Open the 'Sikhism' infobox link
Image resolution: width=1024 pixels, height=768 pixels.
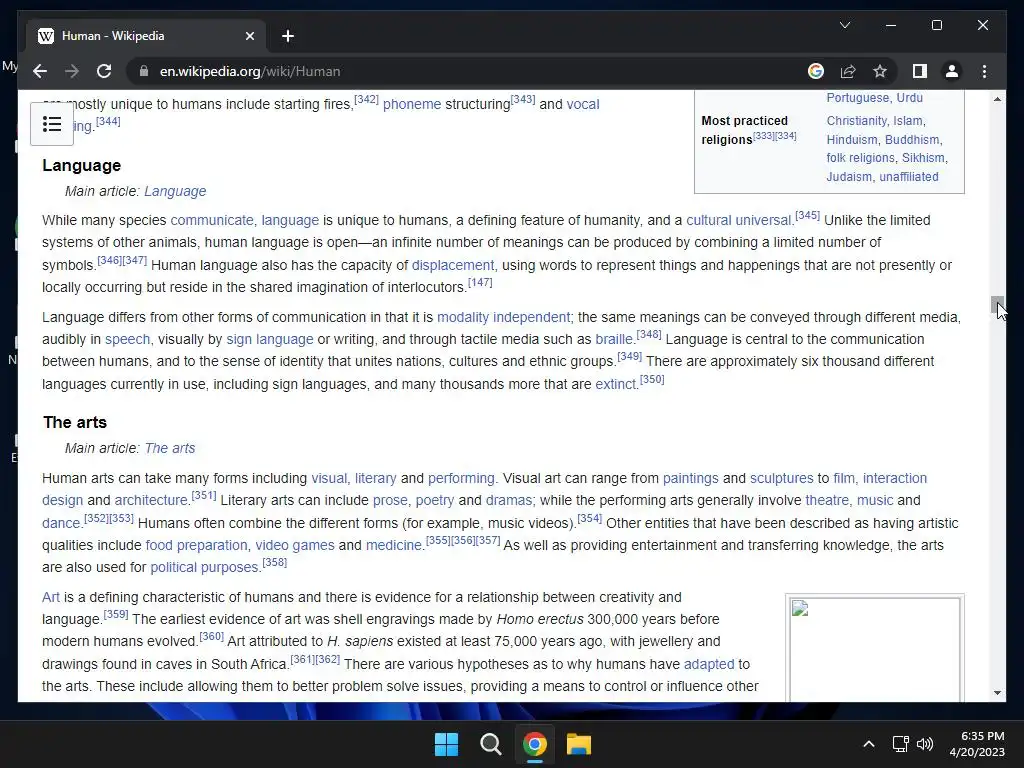click(923, 158)
